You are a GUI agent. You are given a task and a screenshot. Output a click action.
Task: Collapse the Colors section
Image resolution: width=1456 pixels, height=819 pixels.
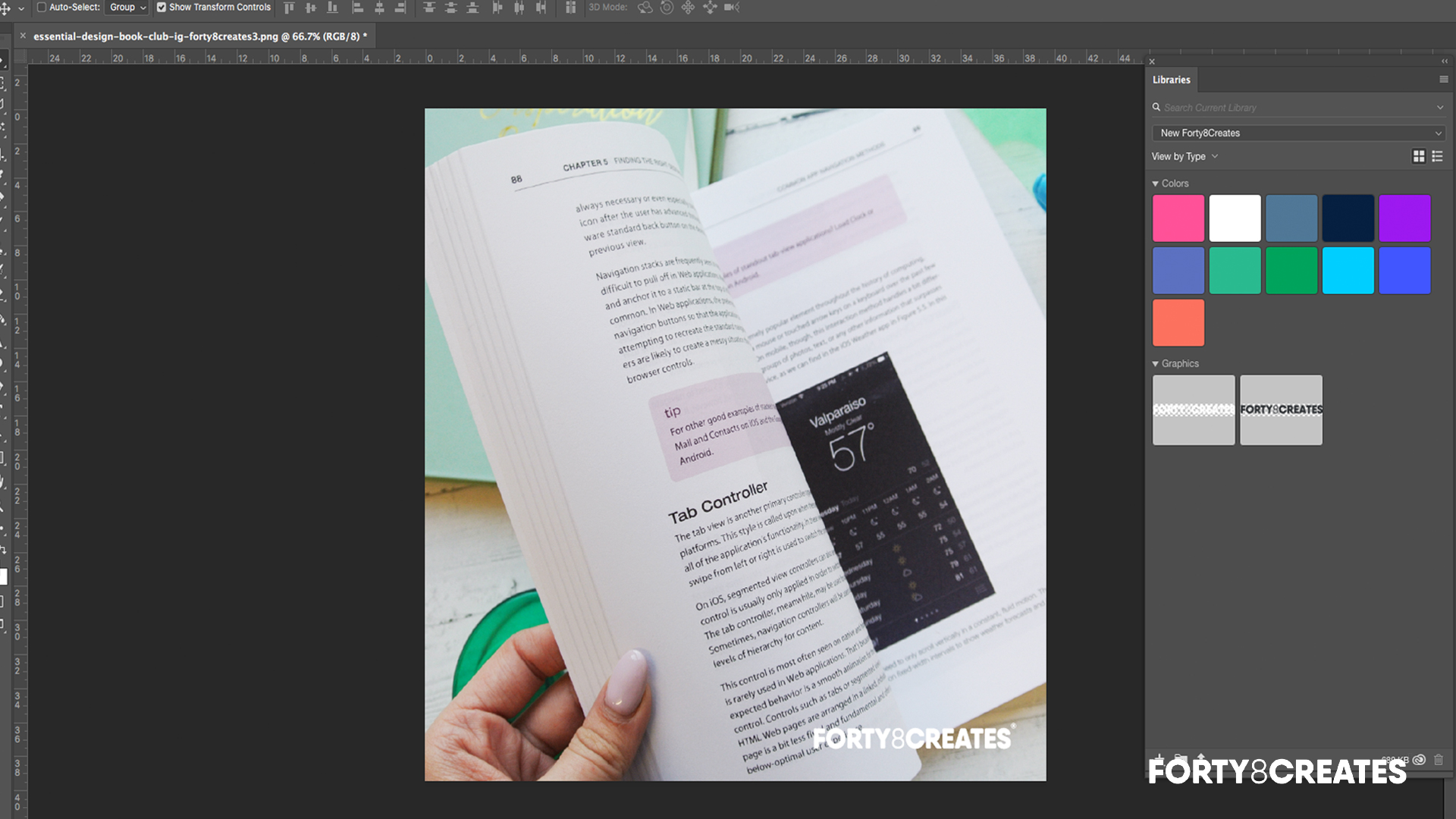1156,184
